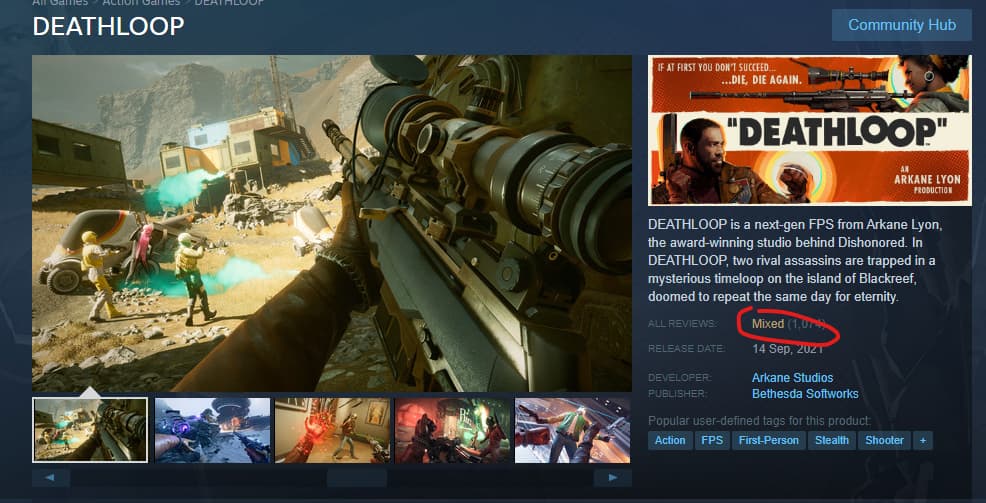This screenshot has width=986, height=503.
Task: Click the Arkane Studios developer link
Action: tap(792, 378)
